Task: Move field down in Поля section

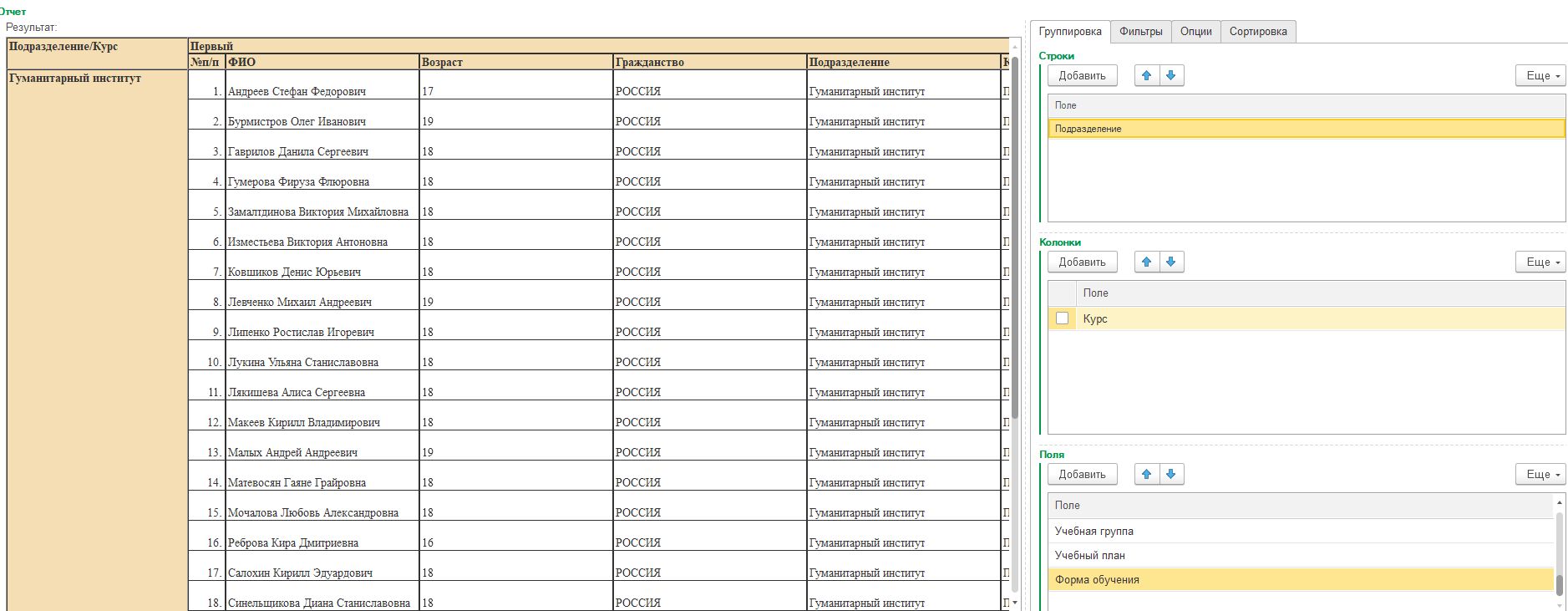Action: (1171, 475)
